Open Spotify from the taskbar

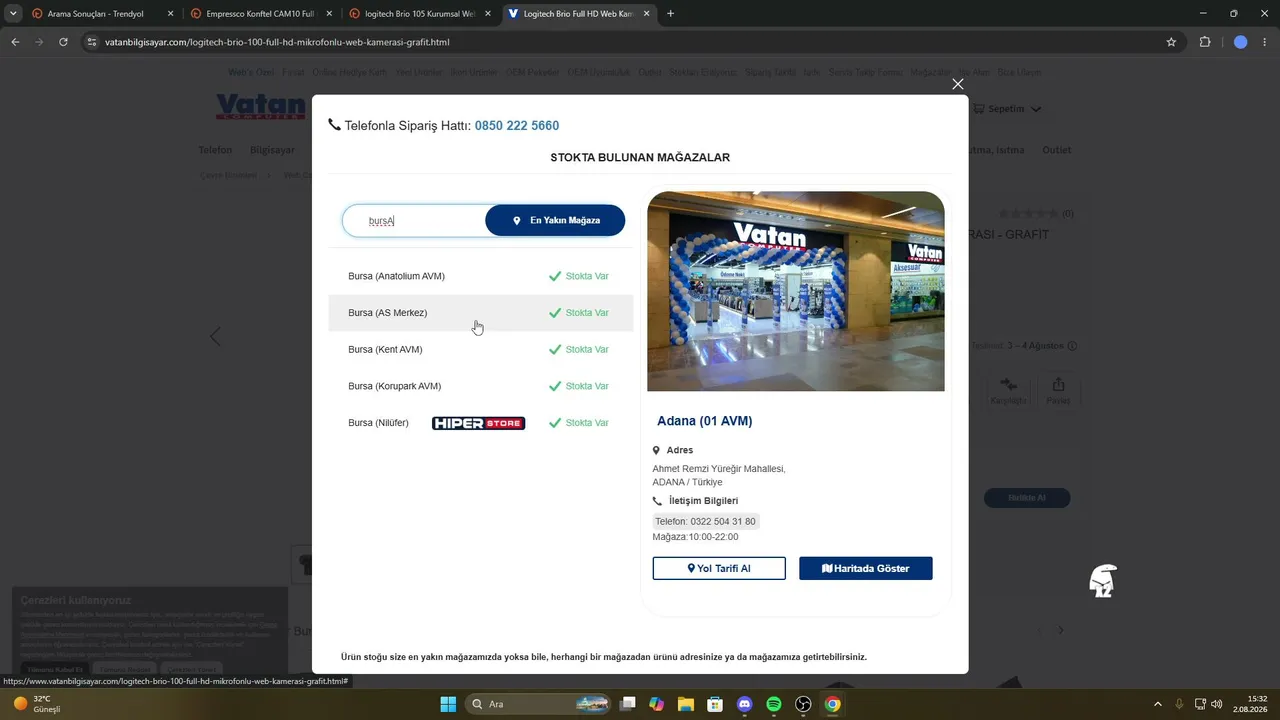(774, 704)
